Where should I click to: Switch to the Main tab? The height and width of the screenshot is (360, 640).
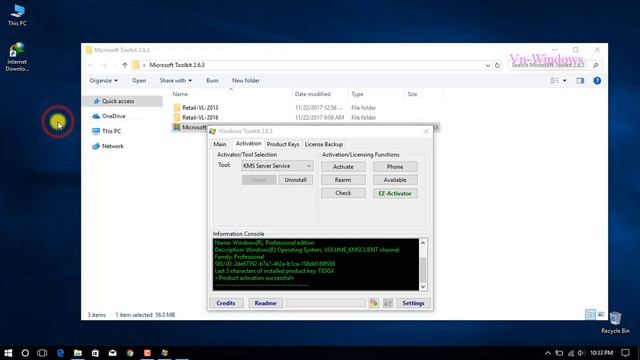pos(220,144)
